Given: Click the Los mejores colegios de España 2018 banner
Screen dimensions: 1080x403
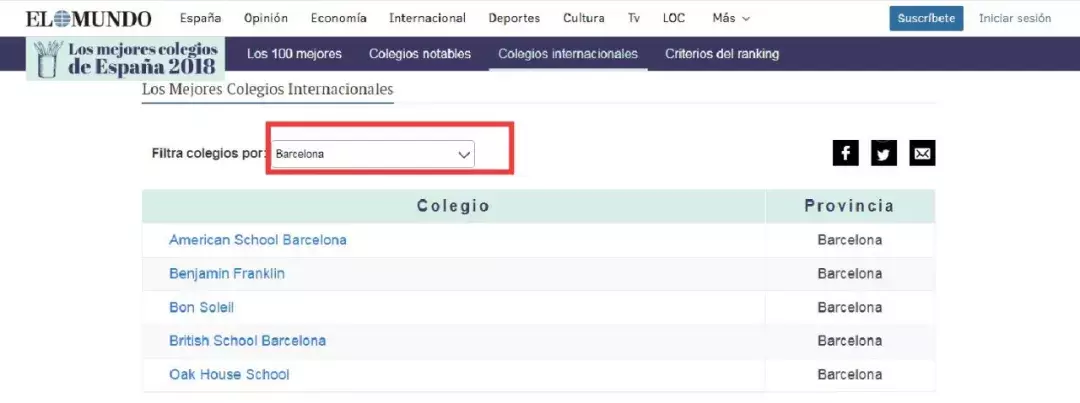Looking at the screenshot, I should click(x=125, y=59).
